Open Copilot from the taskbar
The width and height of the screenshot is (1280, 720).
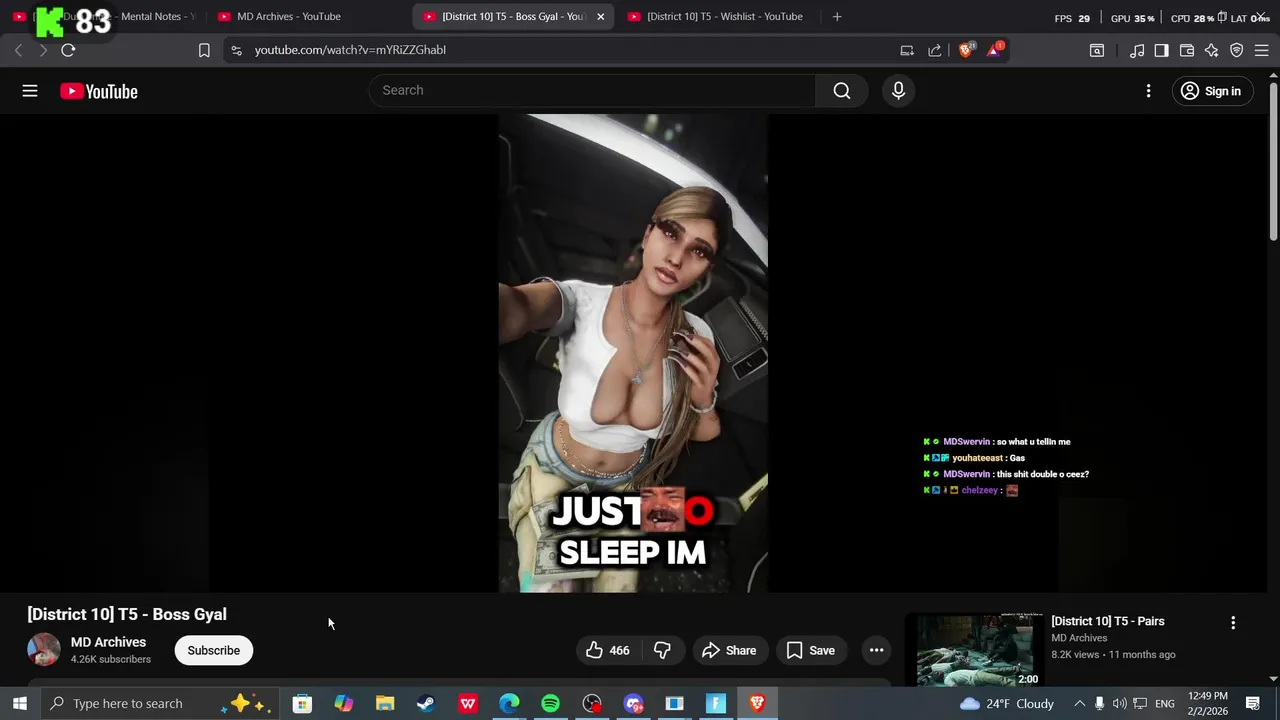[343, 704]
